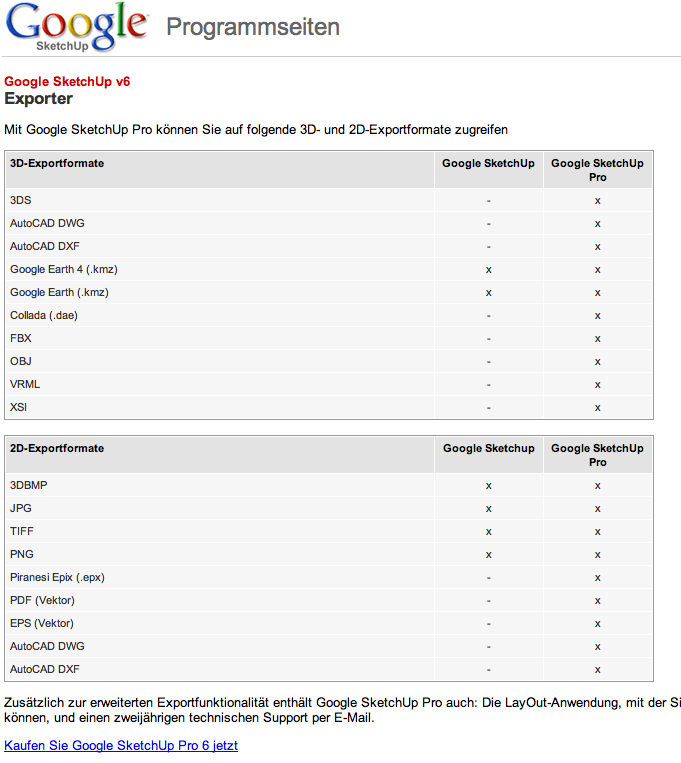
Task: Click the Google SketchUp logo
Action: tap(76, 27)
